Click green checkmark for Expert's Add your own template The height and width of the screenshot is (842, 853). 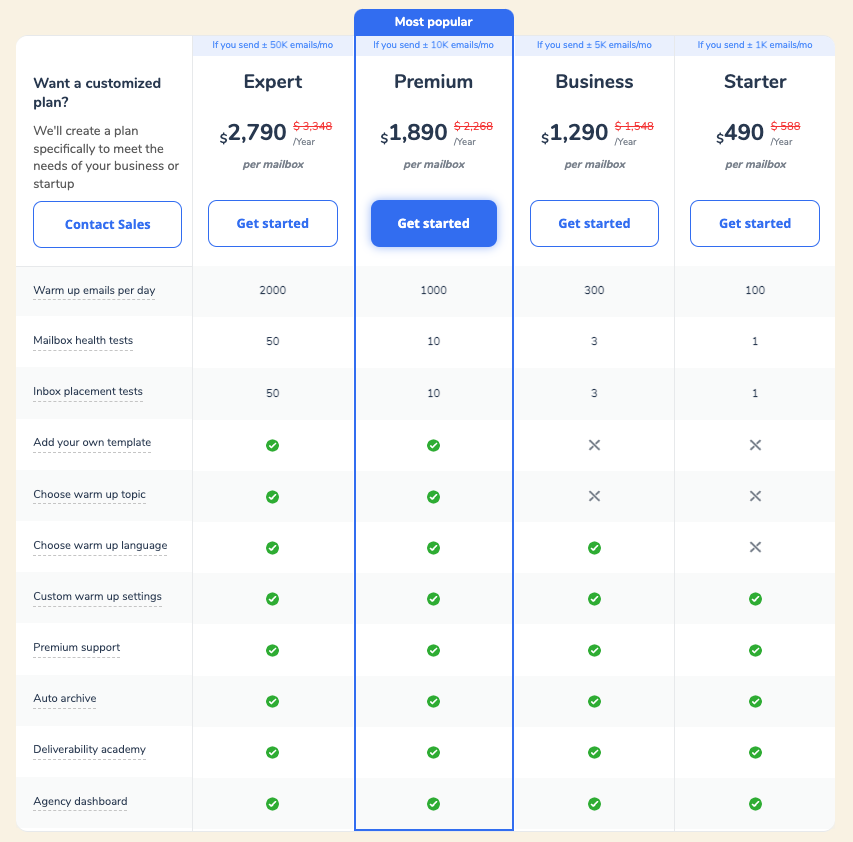coord(272,445)
